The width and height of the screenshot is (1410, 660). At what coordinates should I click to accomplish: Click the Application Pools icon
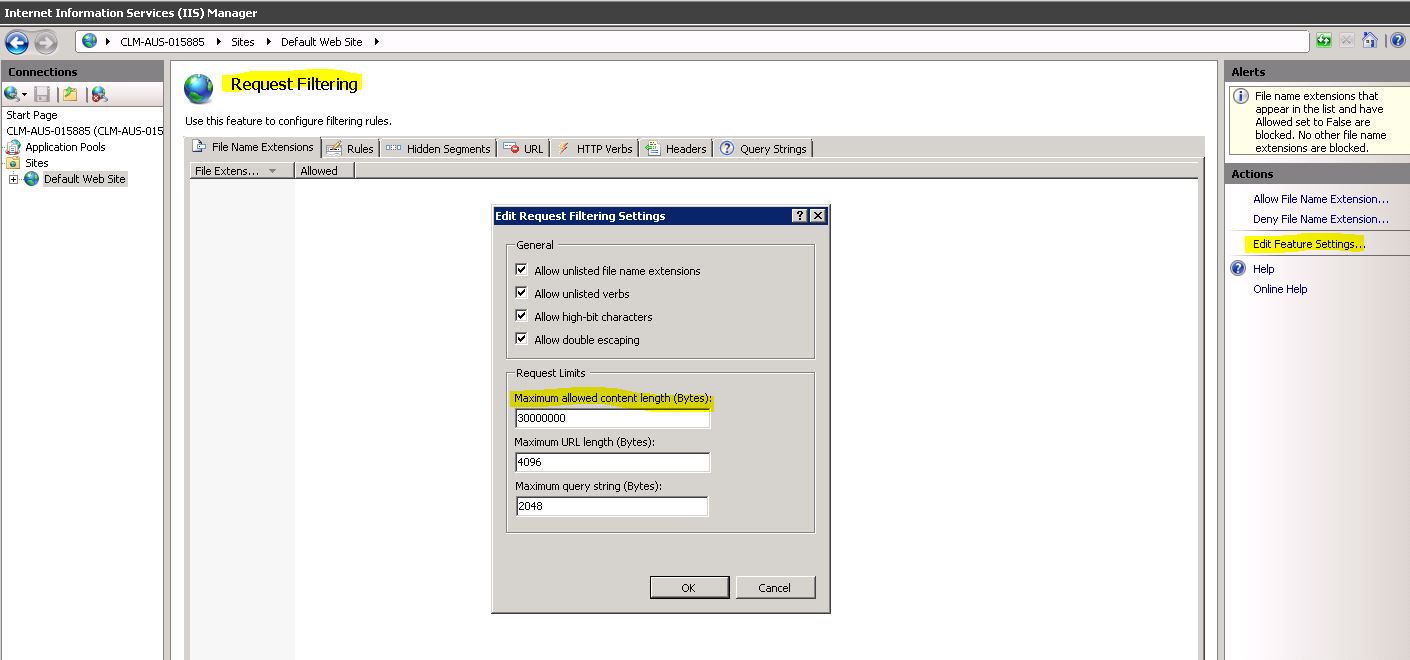point(14,147)
